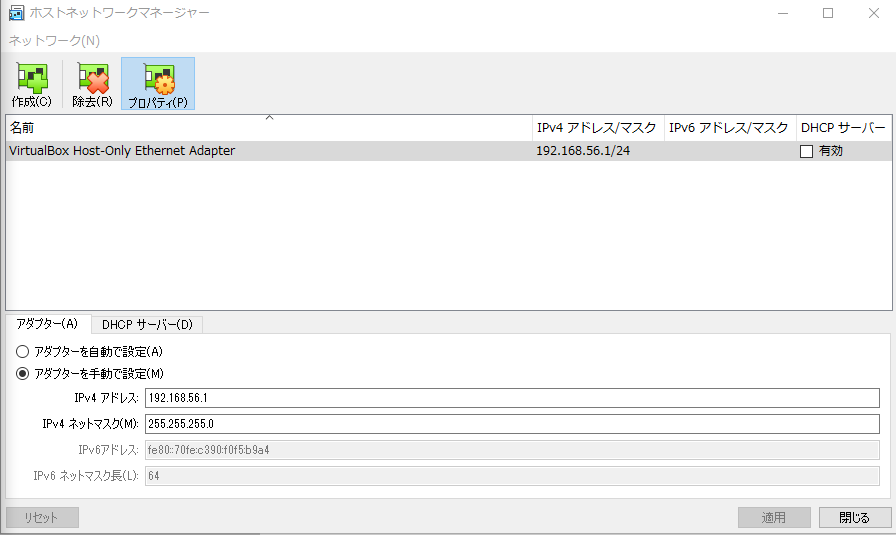Switch to the アダプター(A) tab

tap(47, 324)
